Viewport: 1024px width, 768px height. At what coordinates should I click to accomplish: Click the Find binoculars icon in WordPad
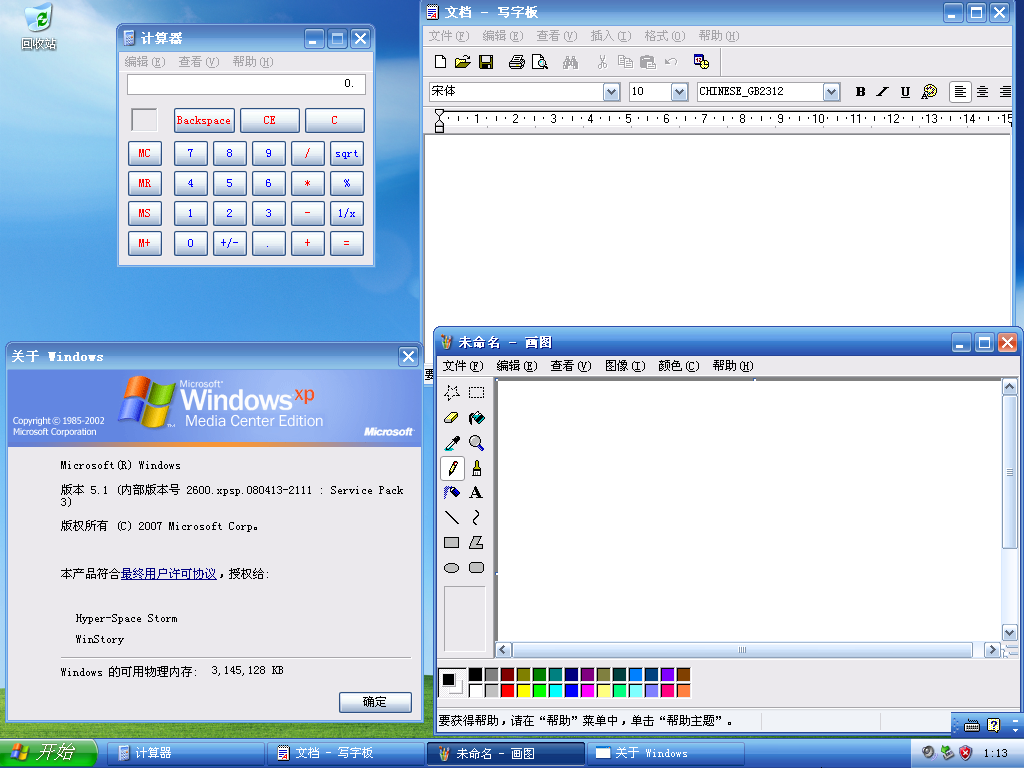(x=570, y=62)
